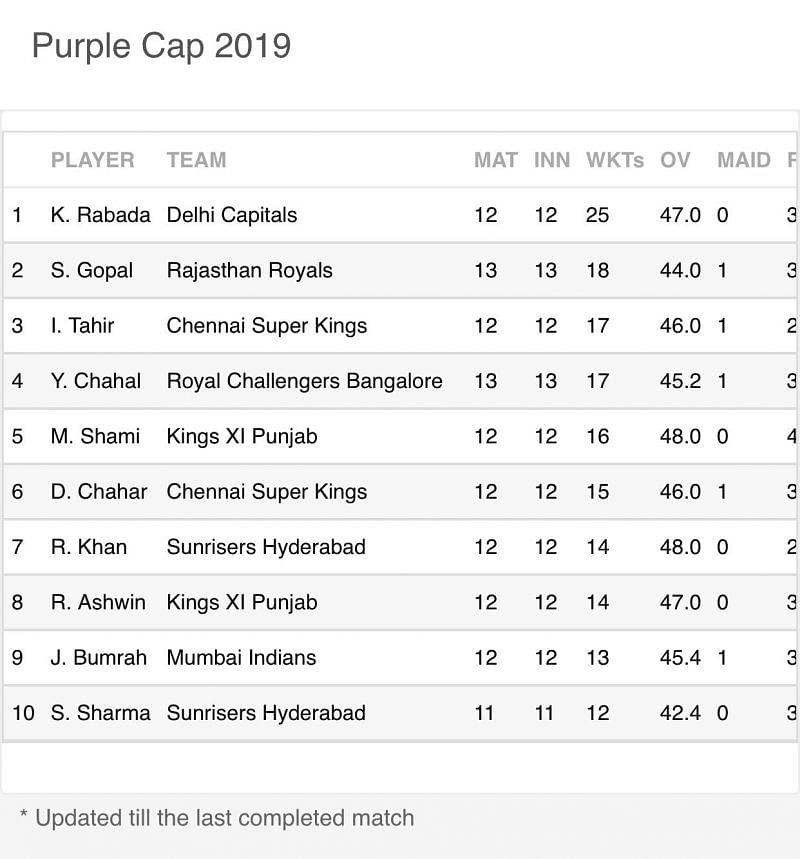Click the MAID column header

tap(744, 160)
